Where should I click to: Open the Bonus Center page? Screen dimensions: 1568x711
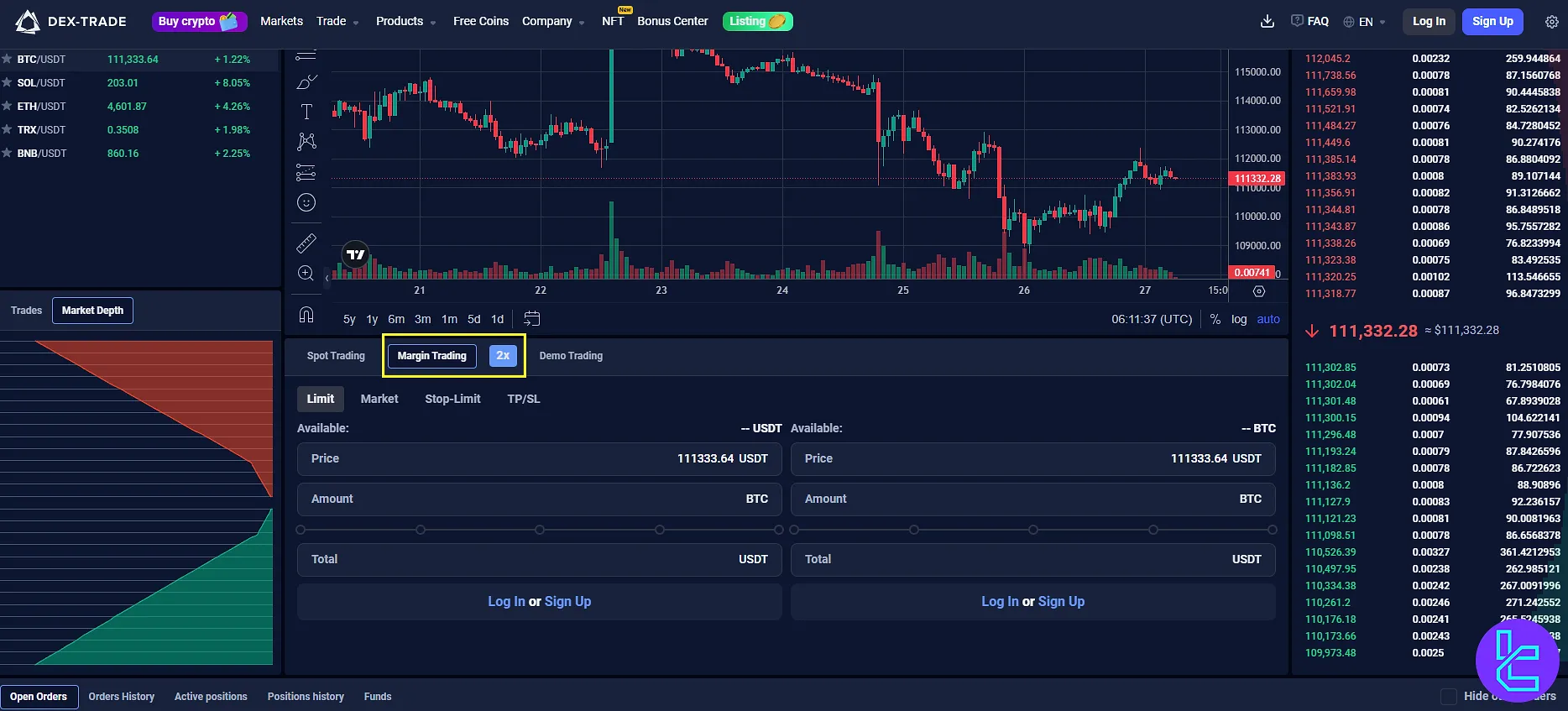click(672, 21)
